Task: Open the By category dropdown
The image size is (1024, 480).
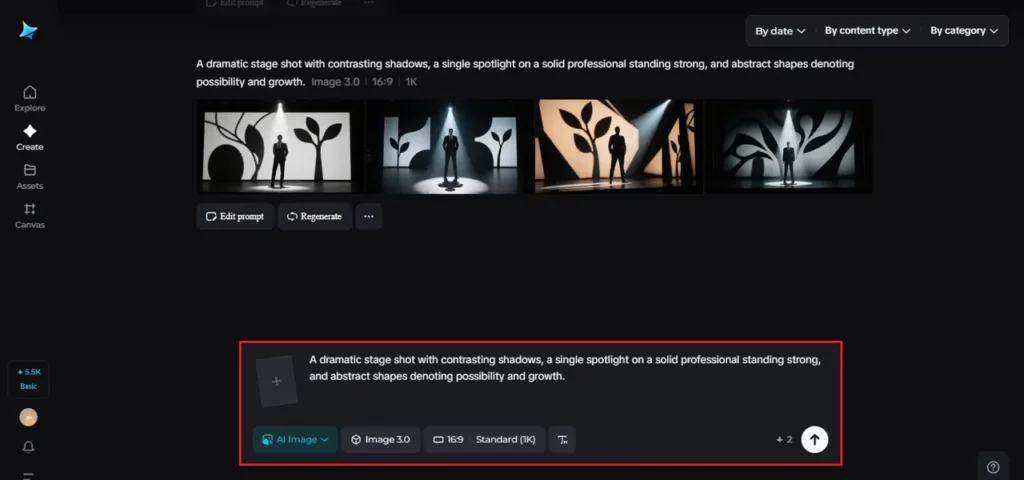Action: tap(963, 31)
